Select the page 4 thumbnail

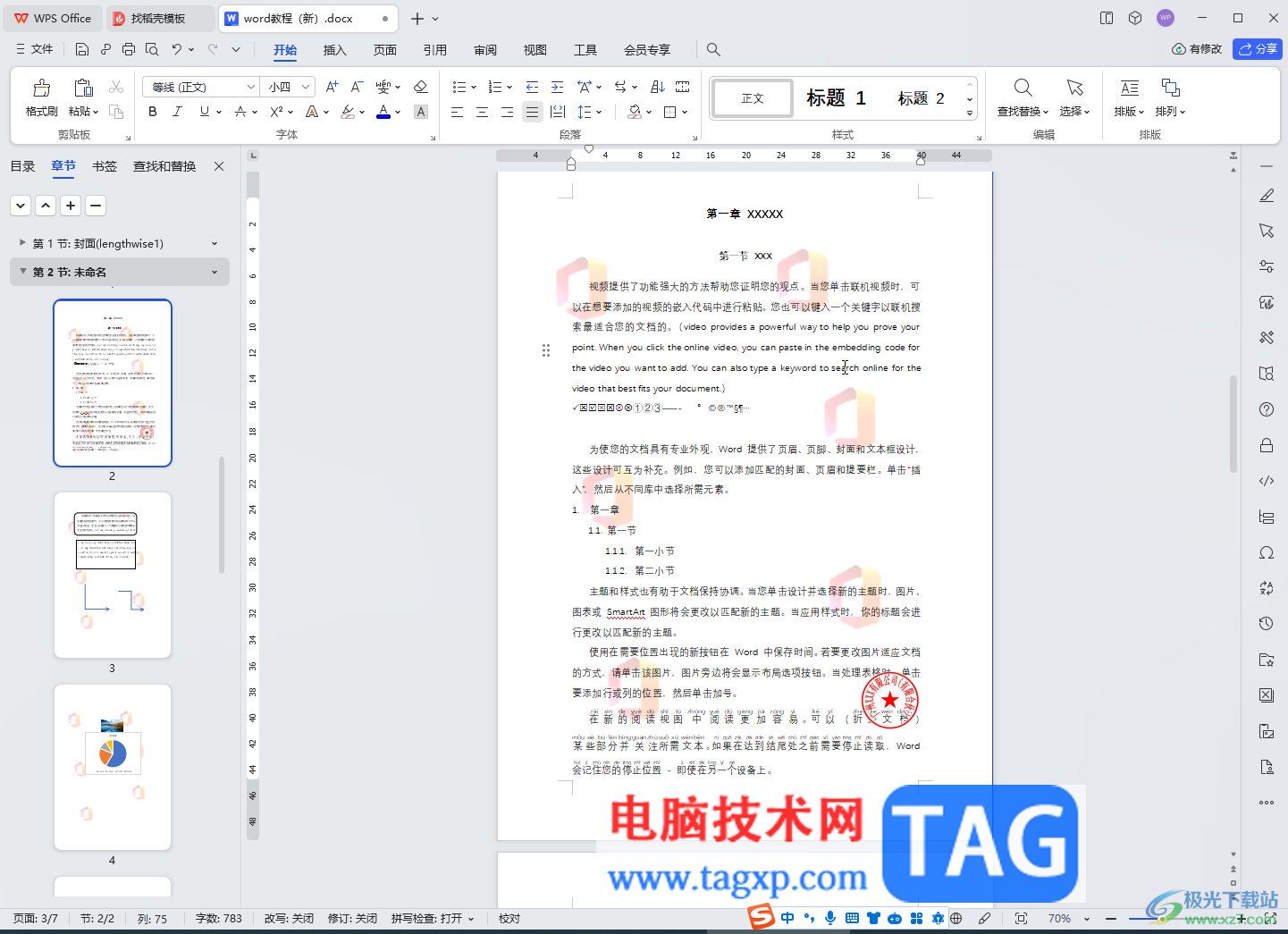113,767
